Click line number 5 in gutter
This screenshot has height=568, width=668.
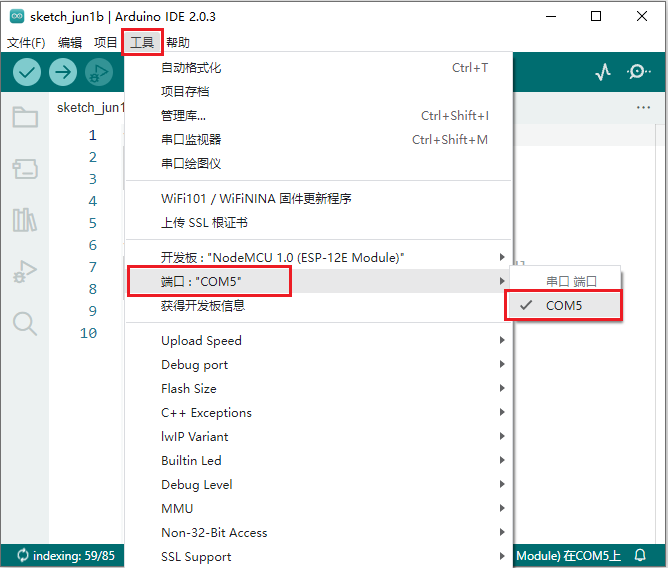click(x=92, y=223)
